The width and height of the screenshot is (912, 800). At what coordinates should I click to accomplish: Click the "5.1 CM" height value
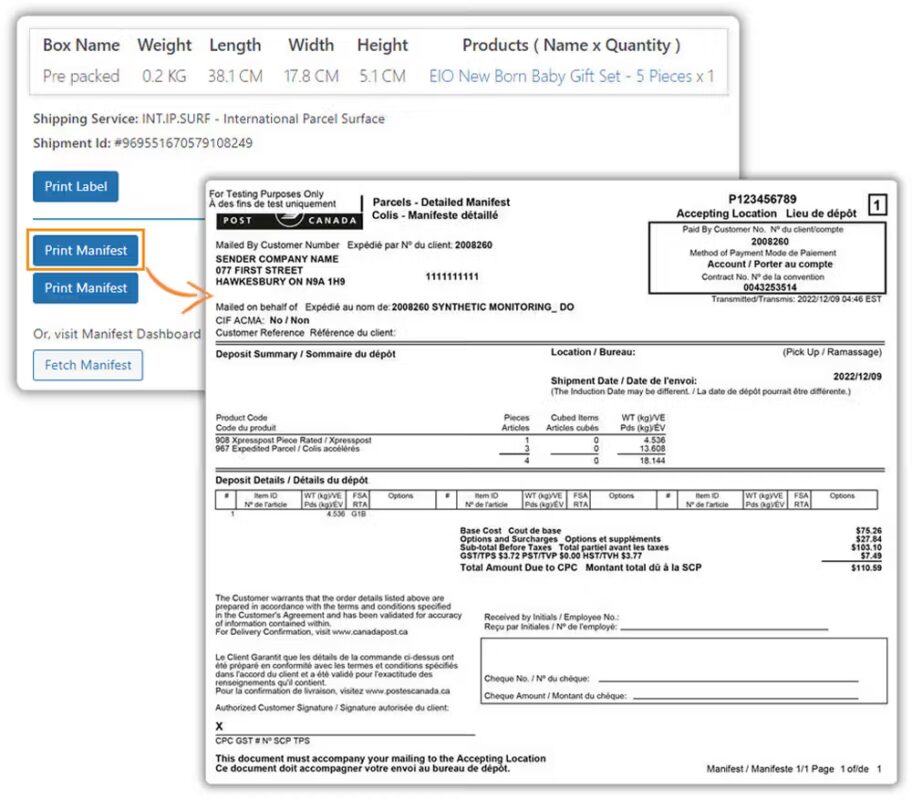382,76
